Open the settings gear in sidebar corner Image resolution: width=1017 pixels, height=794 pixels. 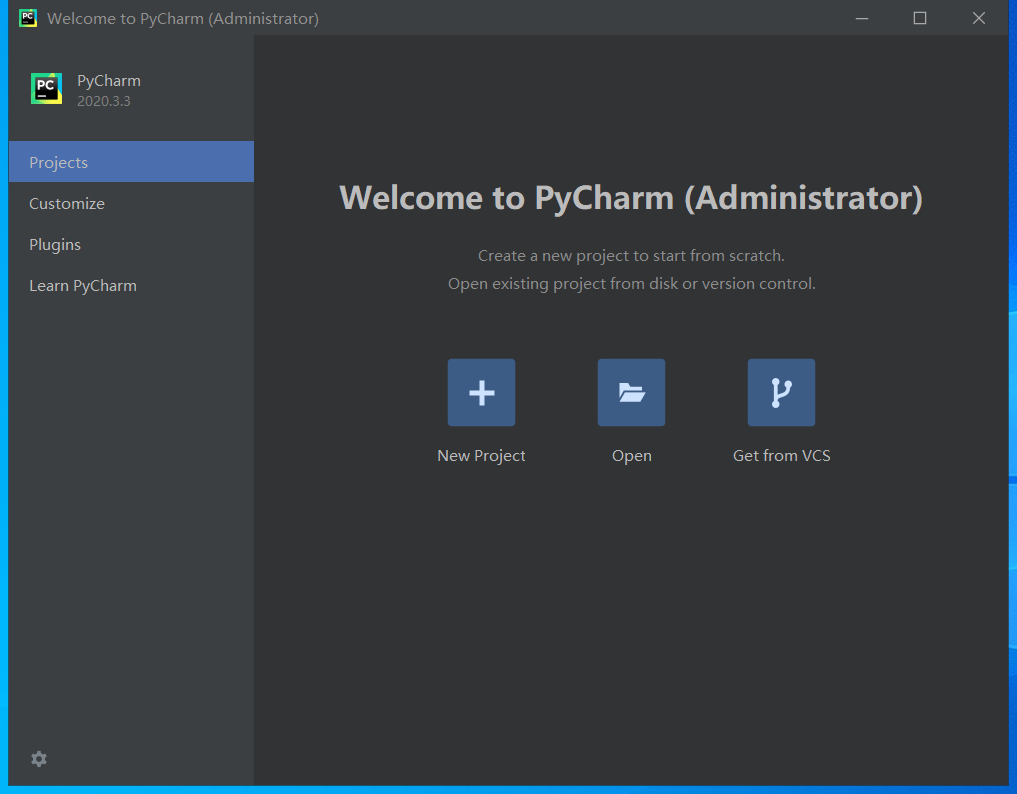(39, 759)
